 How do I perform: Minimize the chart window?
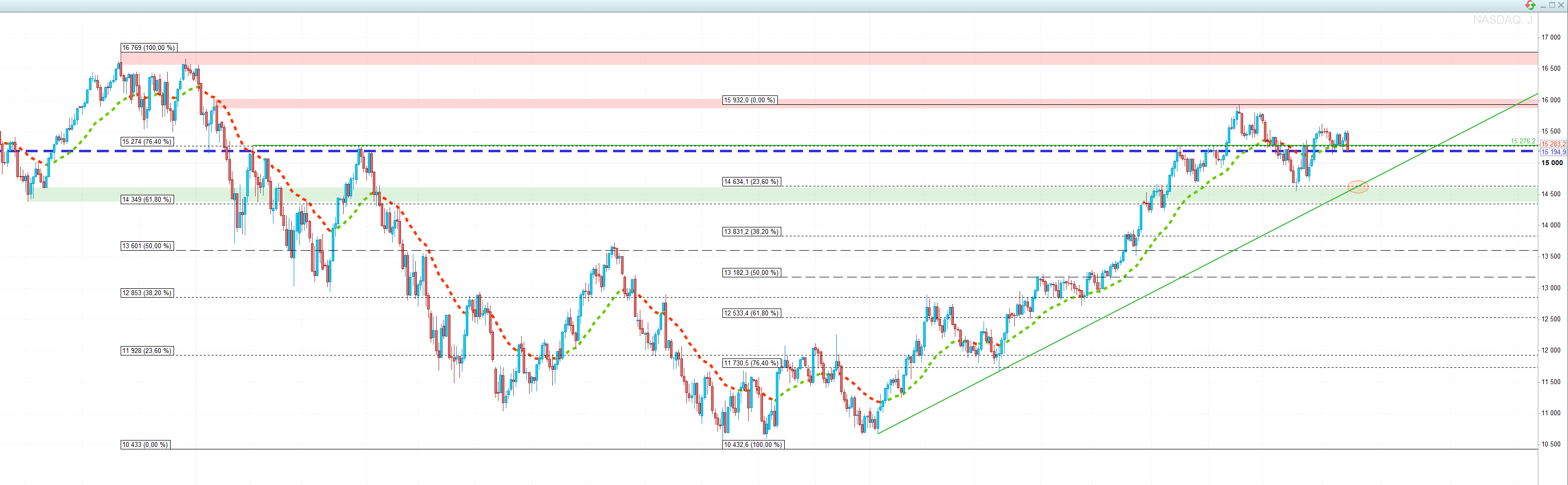point(1543,5)
